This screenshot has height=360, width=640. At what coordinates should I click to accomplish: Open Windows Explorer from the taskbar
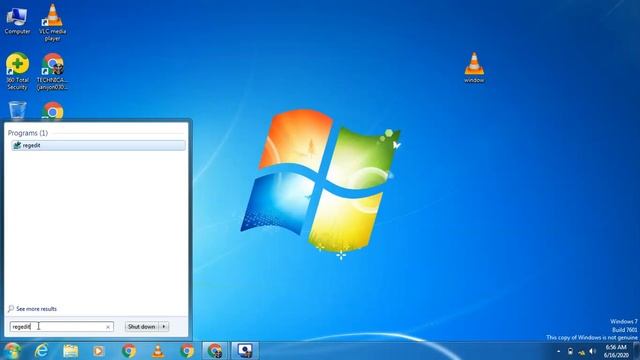pyautogui.click(x=71, y=351)
